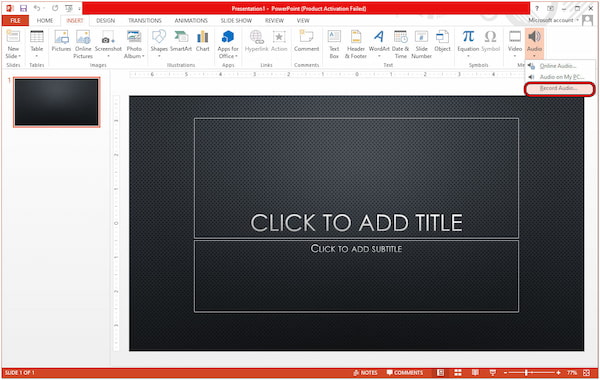Click the zoom out minus button
600x380 pixels.
tap(505, 373)
